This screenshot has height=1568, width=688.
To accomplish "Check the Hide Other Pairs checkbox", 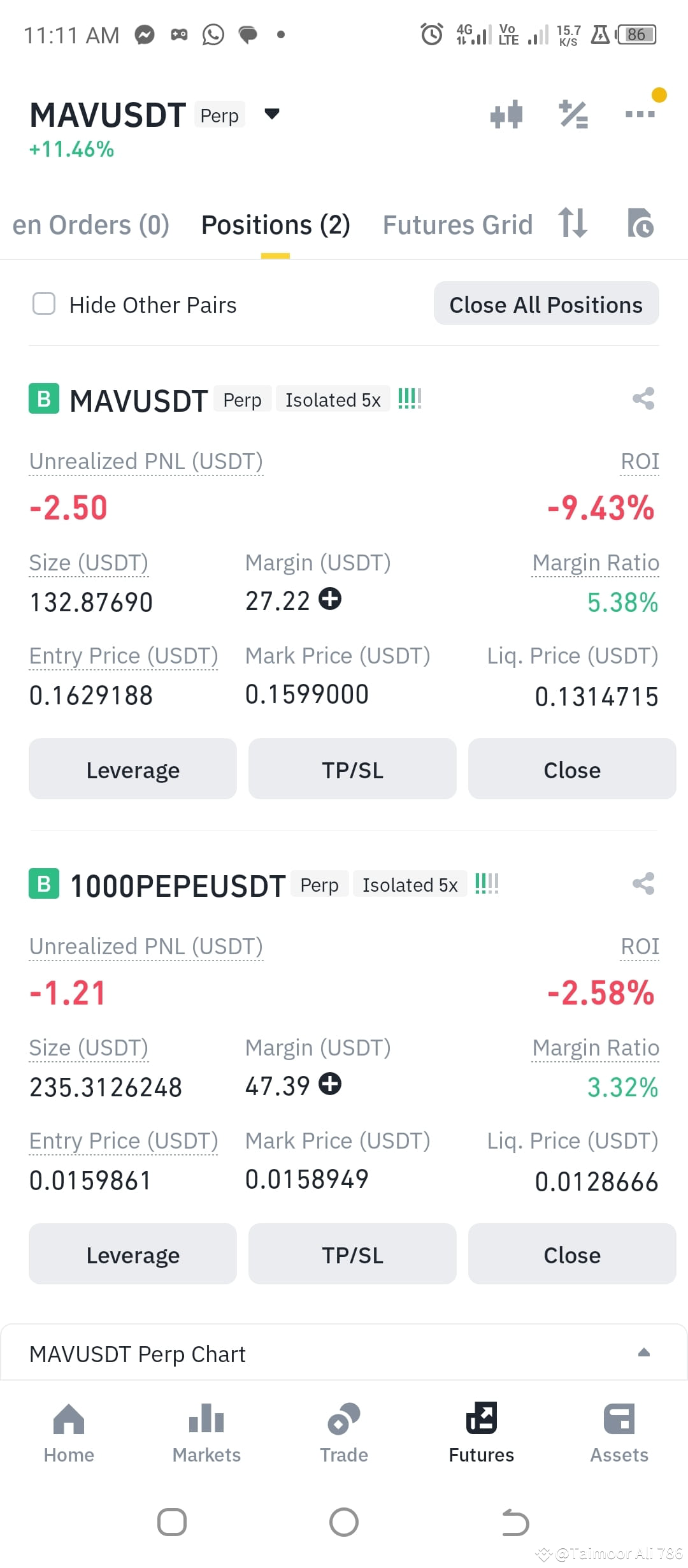I will [x=44, y=304].
